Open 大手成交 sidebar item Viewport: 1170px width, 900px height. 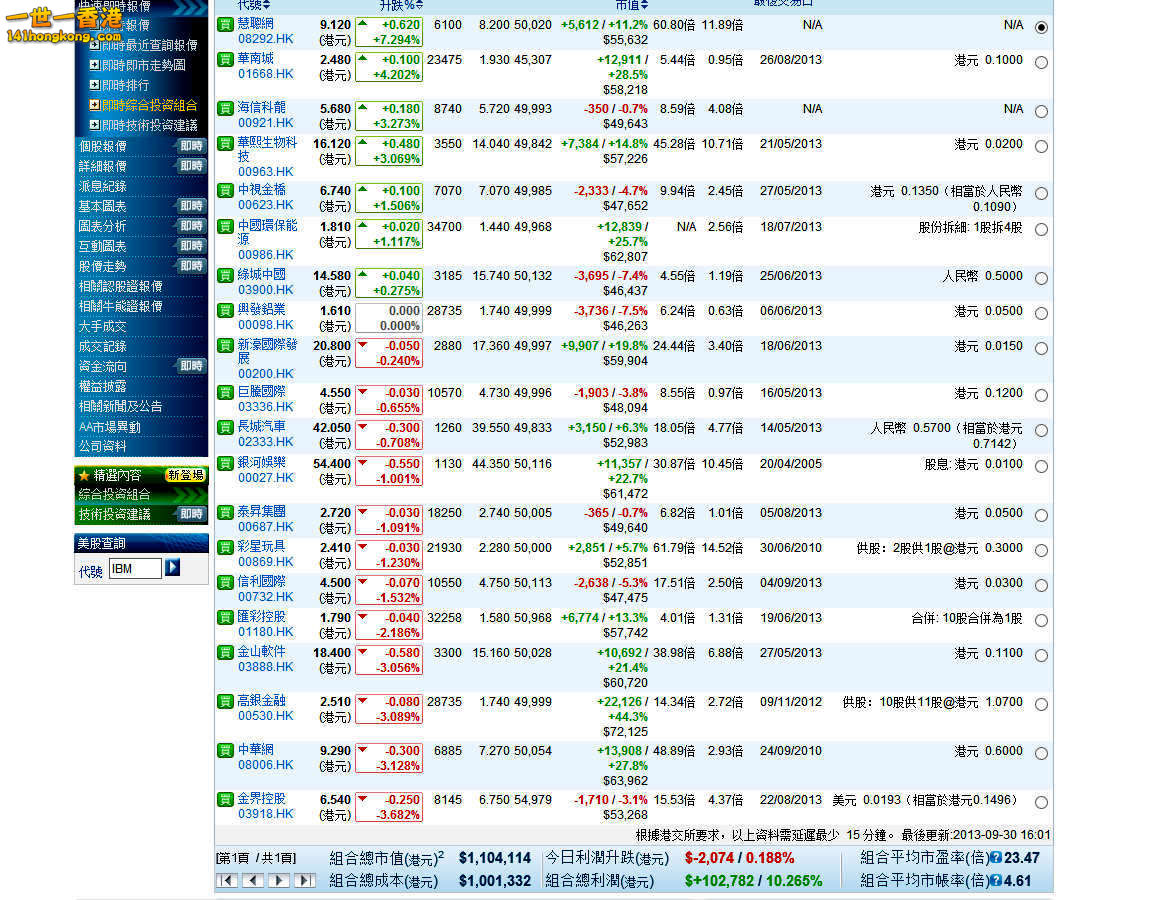103,327
